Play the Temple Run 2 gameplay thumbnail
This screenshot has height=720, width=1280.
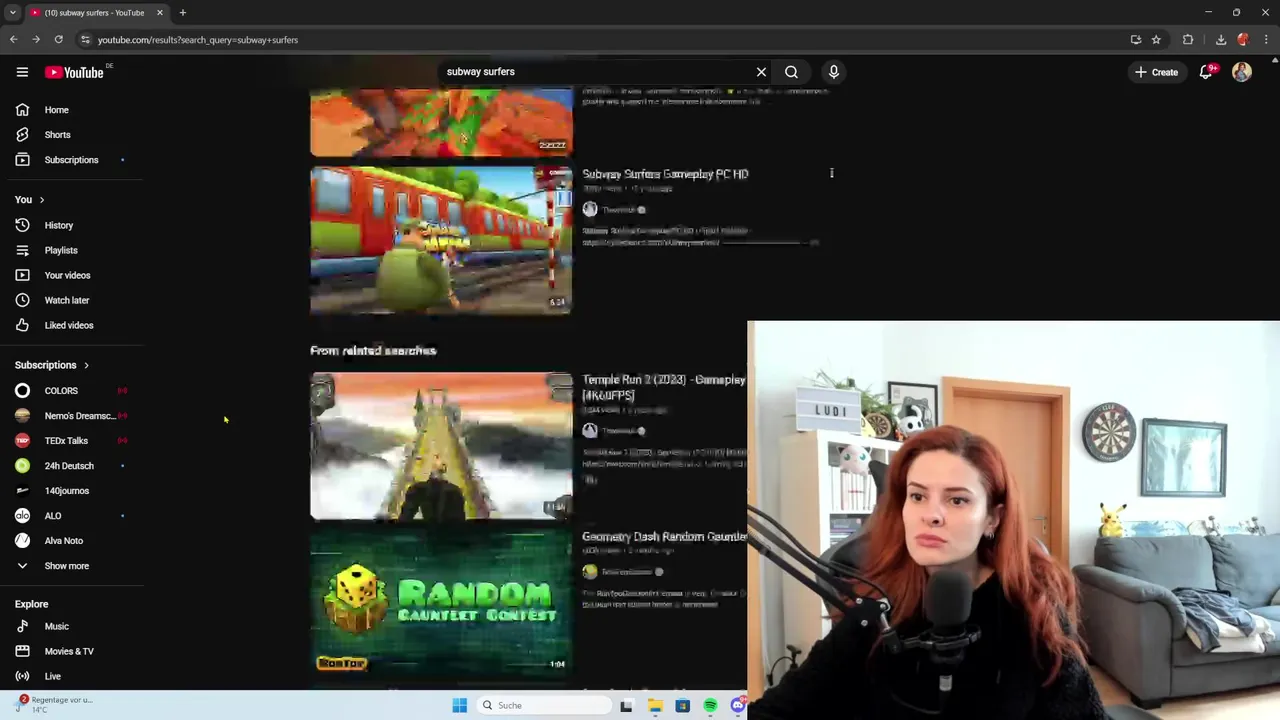coord(441,446)
